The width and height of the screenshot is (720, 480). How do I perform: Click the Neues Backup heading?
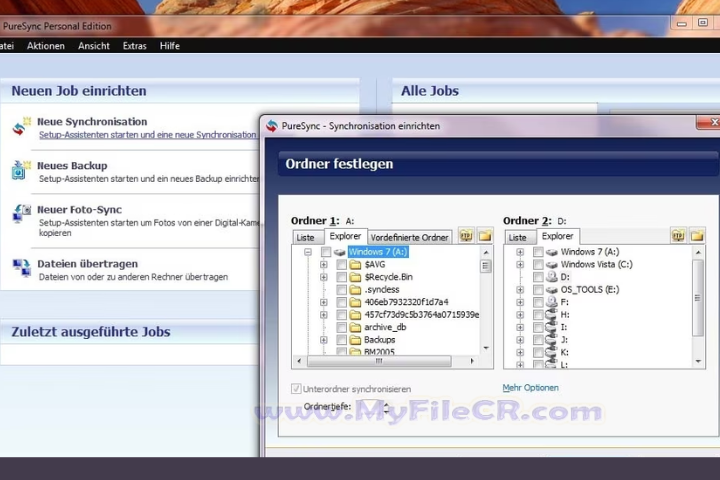[x=72, y=165]
